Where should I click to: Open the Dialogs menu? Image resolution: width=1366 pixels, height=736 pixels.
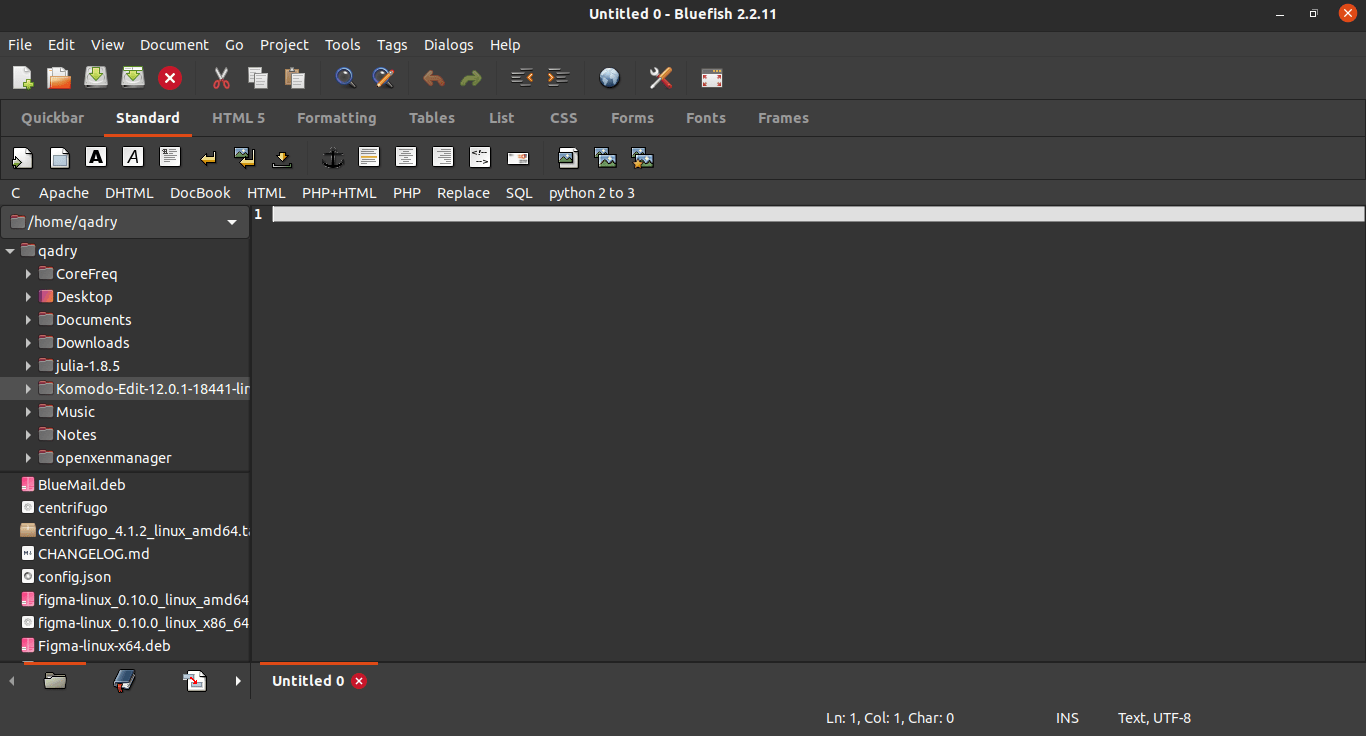pos(449,45)
